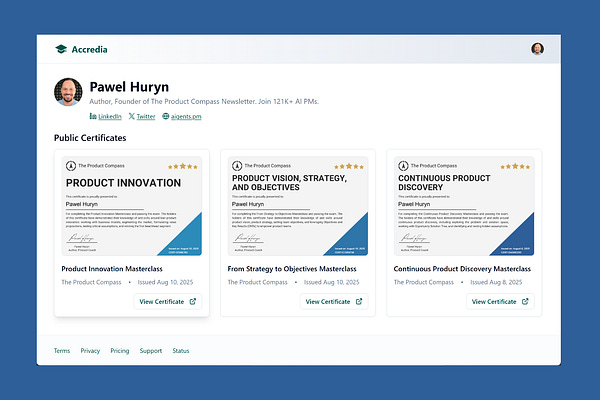Click the five stars on the Product Vision certificate

(x=349, y=167)
